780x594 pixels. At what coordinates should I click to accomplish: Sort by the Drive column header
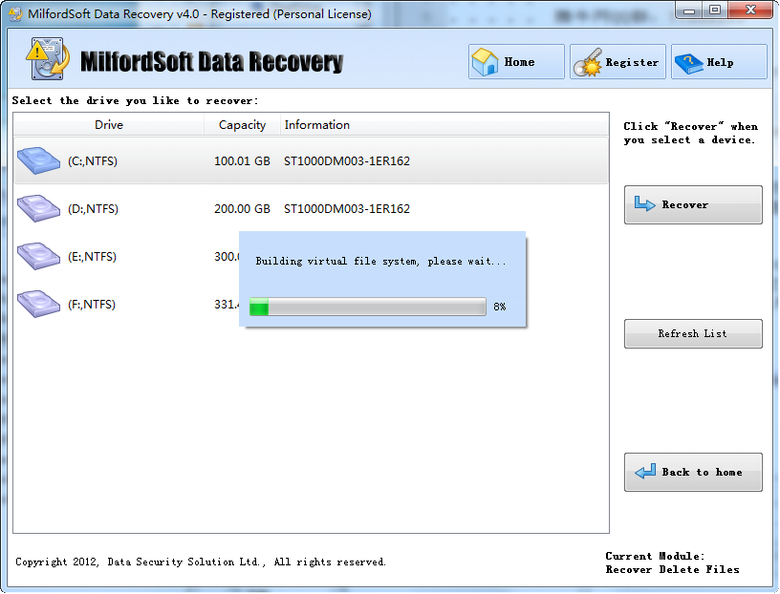click(108, 125)
